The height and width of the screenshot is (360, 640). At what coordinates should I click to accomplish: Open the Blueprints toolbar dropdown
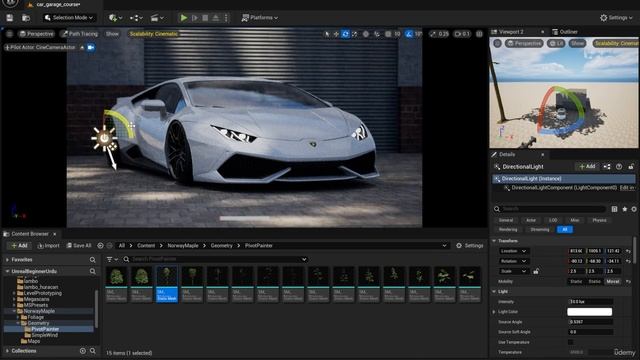click(x=136, y=18)
